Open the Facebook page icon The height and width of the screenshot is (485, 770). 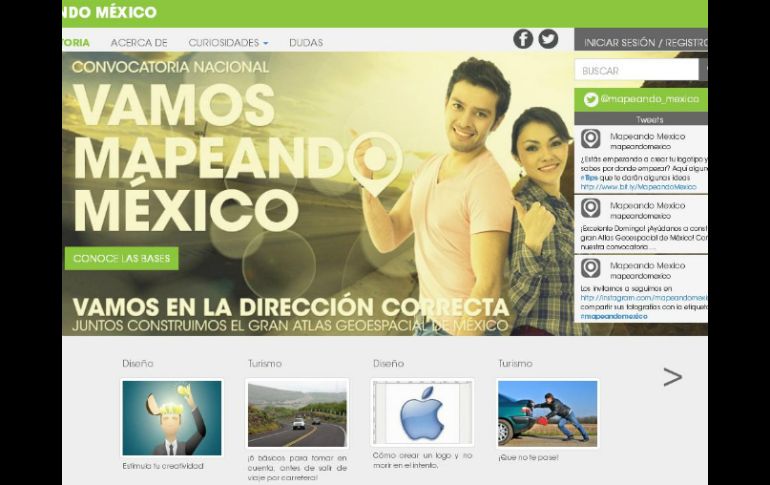coord(523,39)
